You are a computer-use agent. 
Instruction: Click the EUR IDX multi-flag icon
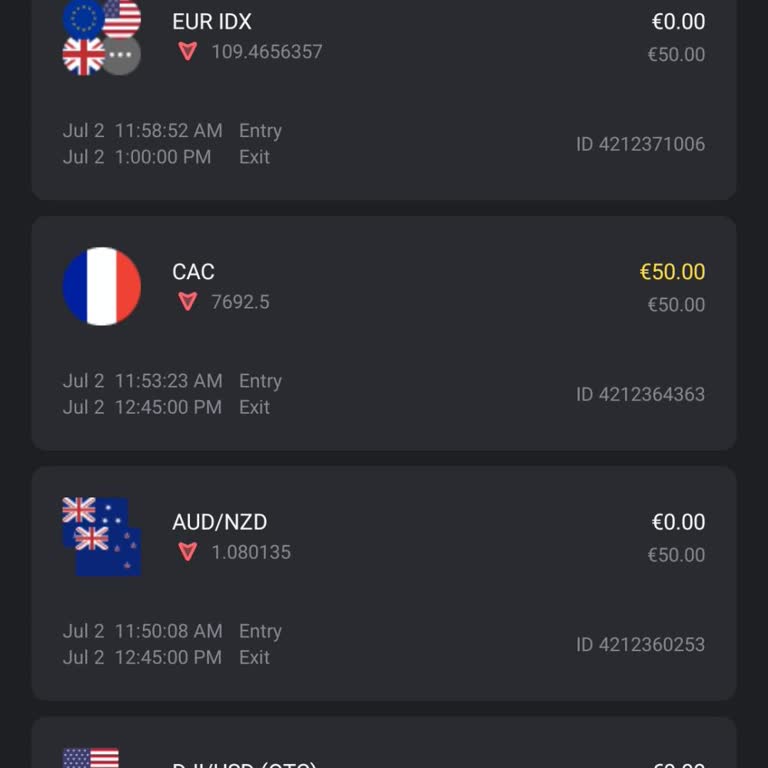[101, 37]
